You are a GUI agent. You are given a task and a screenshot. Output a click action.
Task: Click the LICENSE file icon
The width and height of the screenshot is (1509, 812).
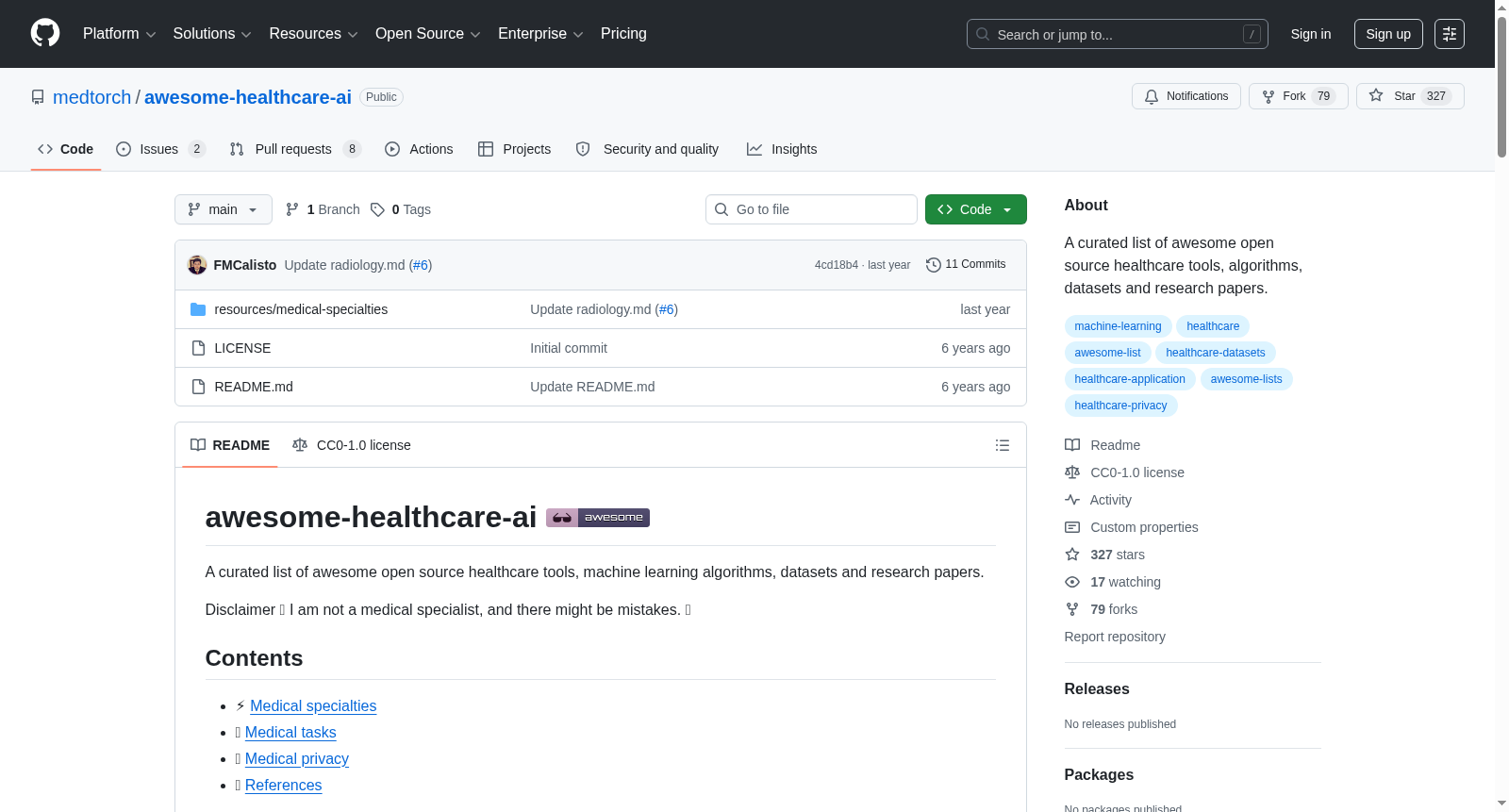click(198, 348)
